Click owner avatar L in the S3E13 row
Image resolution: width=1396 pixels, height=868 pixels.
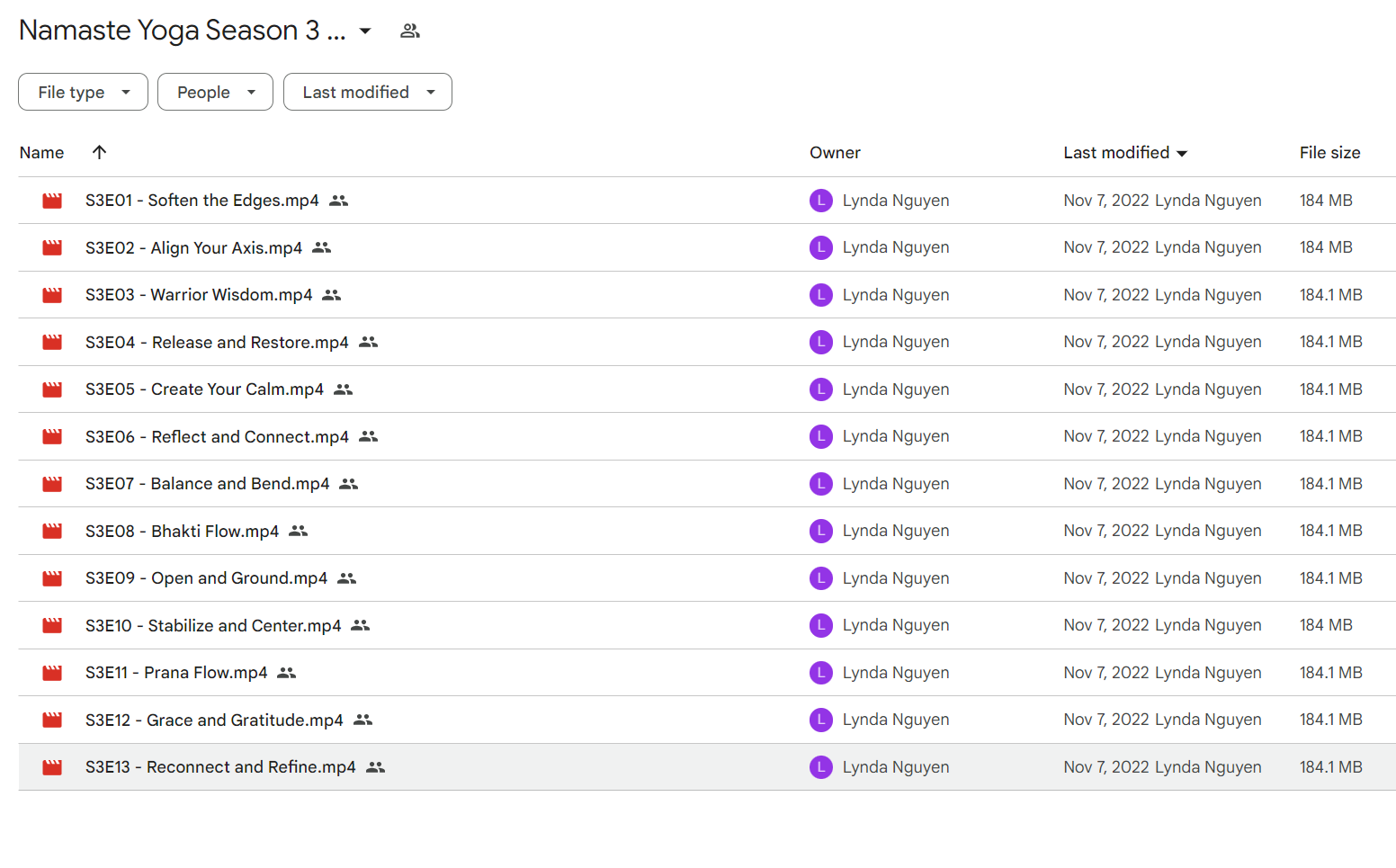(821, 767)
